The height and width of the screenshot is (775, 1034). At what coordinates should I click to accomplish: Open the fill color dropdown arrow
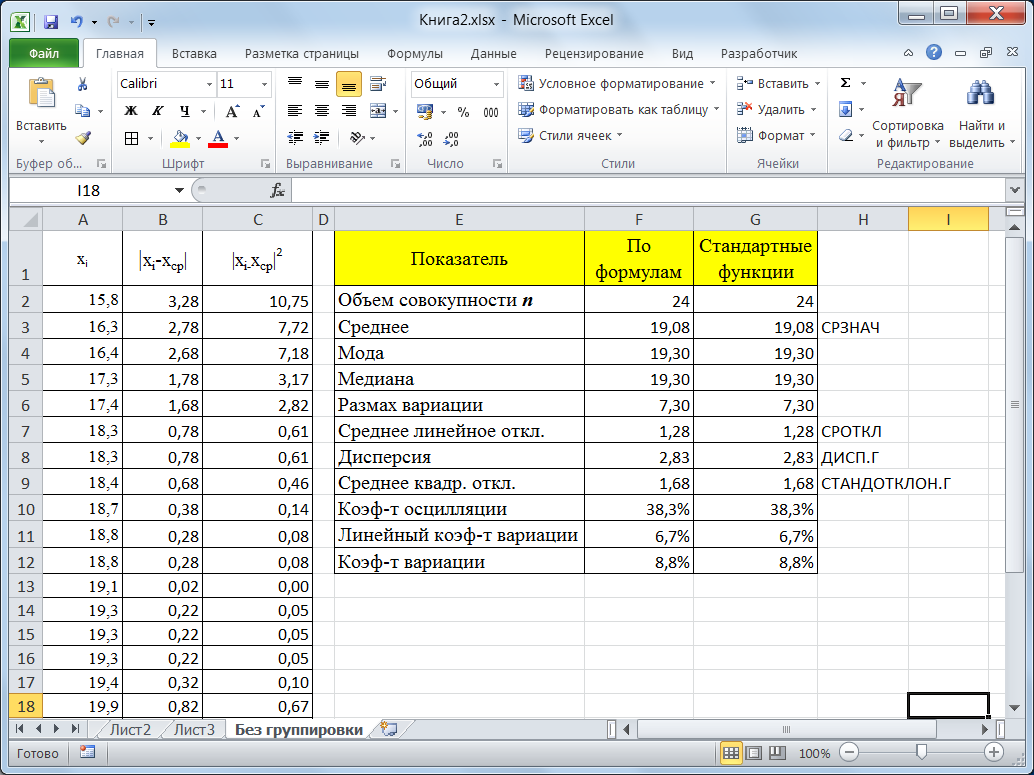(198, 139)
